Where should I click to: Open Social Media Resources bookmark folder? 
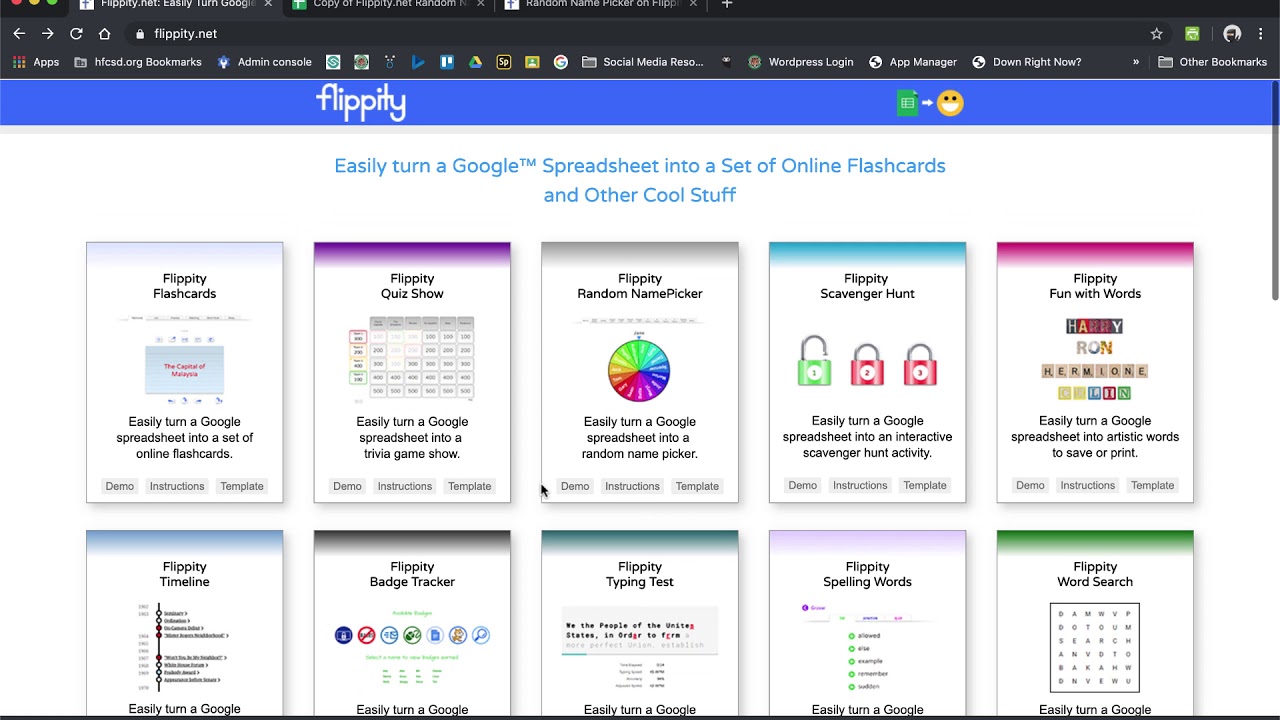(x=643, y=62)
